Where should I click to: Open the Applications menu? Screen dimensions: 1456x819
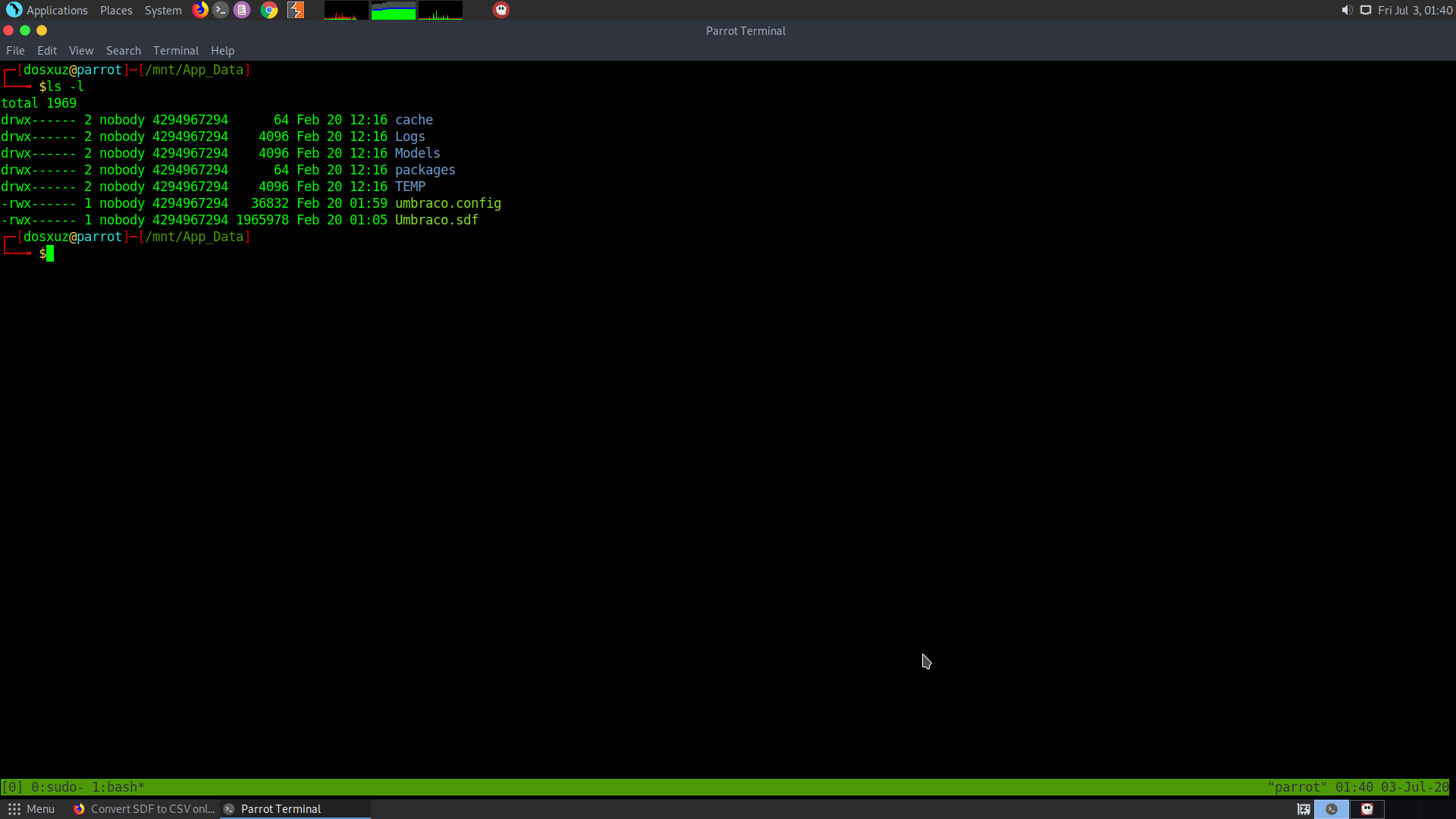47,10
